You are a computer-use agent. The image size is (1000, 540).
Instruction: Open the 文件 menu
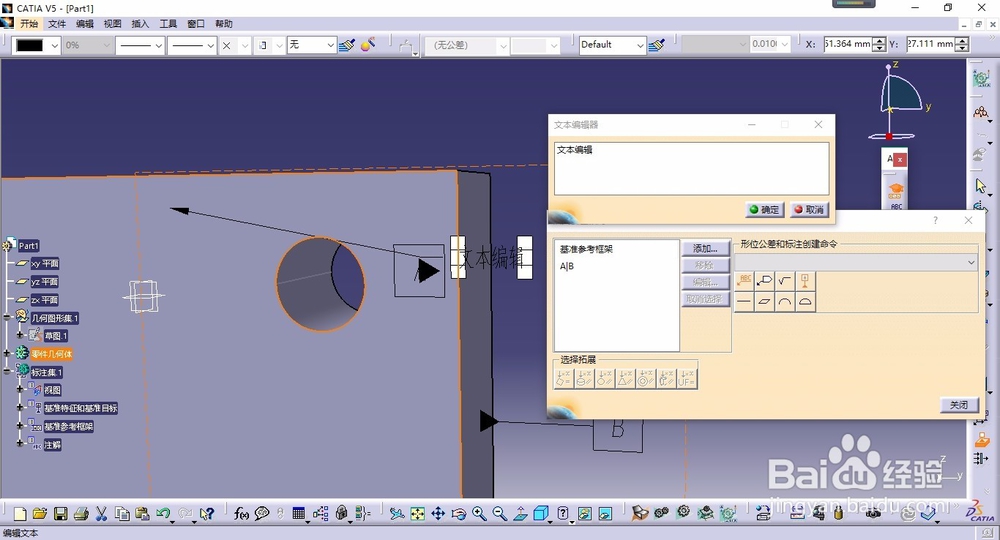pos(57,24)
